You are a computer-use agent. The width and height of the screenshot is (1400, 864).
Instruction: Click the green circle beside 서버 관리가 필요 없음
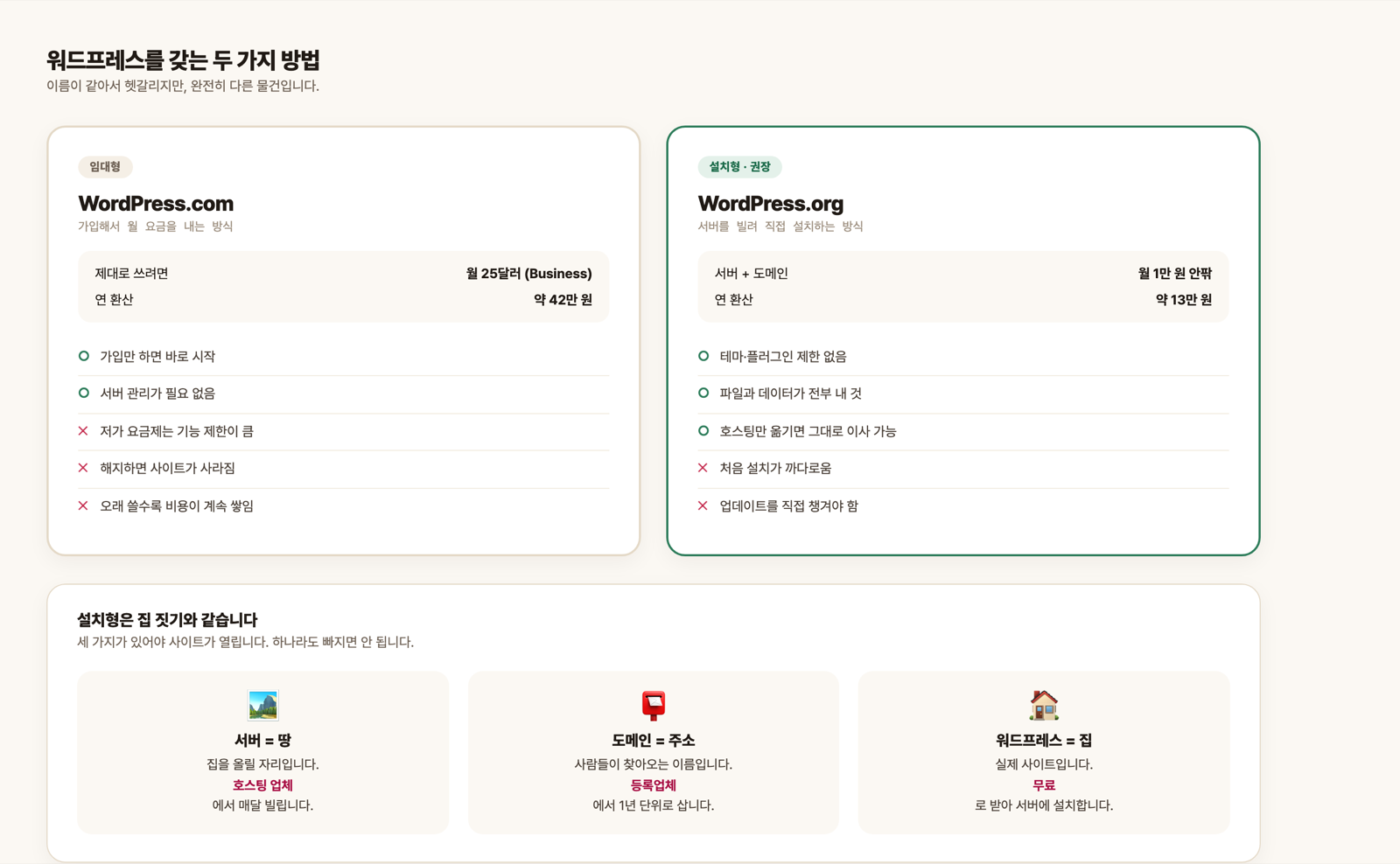coord(83,394)
